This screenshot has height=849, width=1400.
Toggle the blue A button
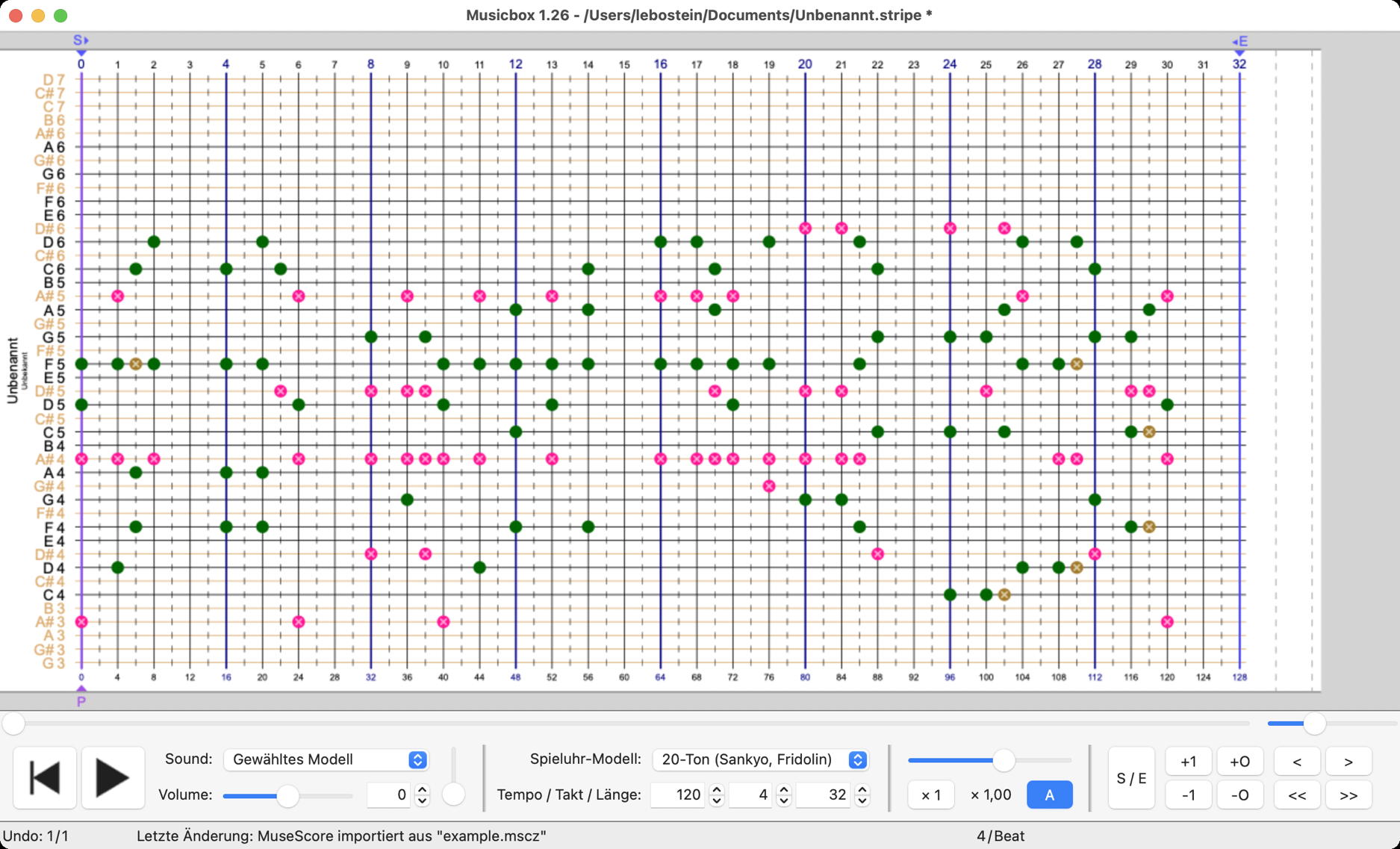point(1049,795)
